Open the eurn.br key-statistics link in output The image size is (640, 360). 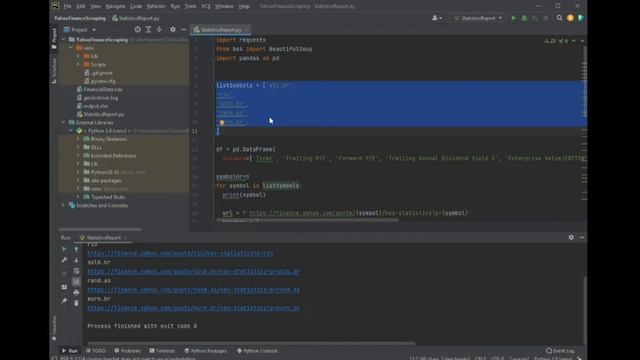pos(193,308)
